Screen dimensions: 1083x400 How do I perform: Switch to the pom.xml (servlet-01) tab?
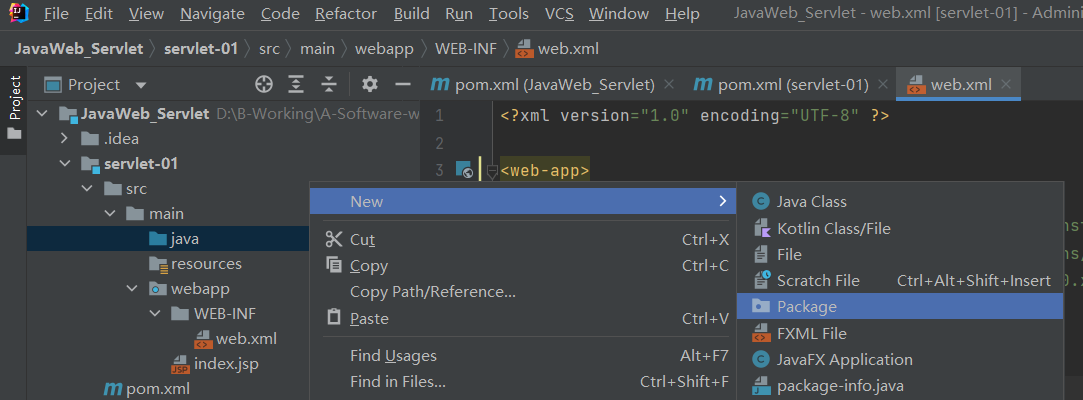click(791, 85)
